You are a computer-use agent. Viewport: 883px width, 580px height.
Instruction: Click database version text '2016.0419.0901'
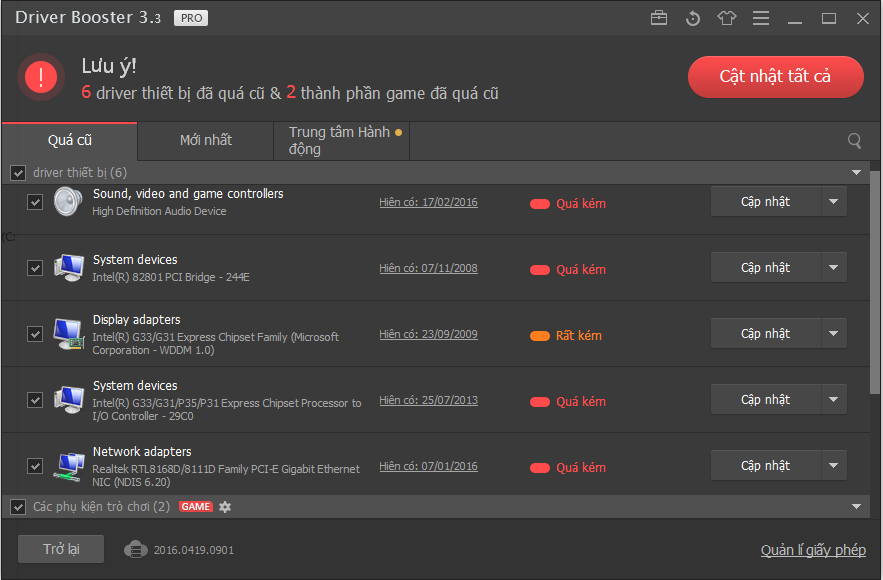[x=194, y=550]
